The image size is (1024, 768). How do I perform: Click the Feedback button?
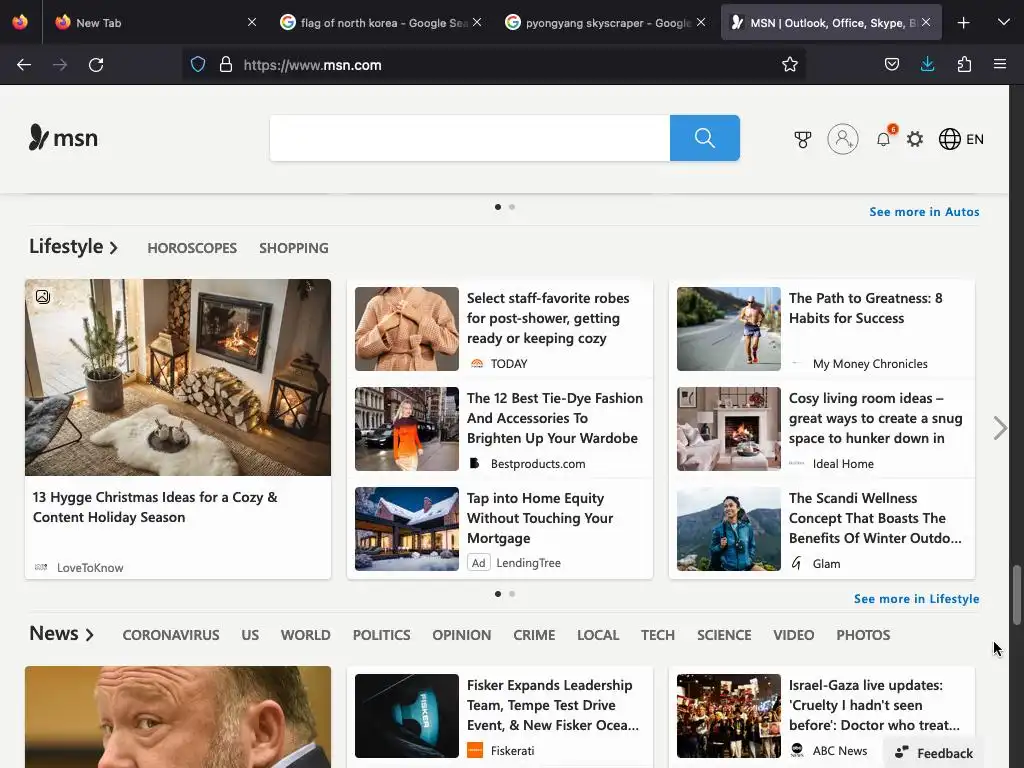coord(934,753)
